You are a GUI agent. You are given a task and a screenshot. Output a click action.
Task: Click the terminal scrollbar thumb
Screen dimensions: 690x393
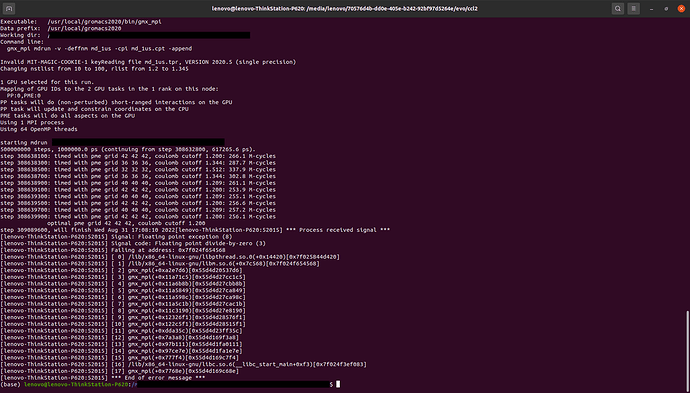[688, 351]
